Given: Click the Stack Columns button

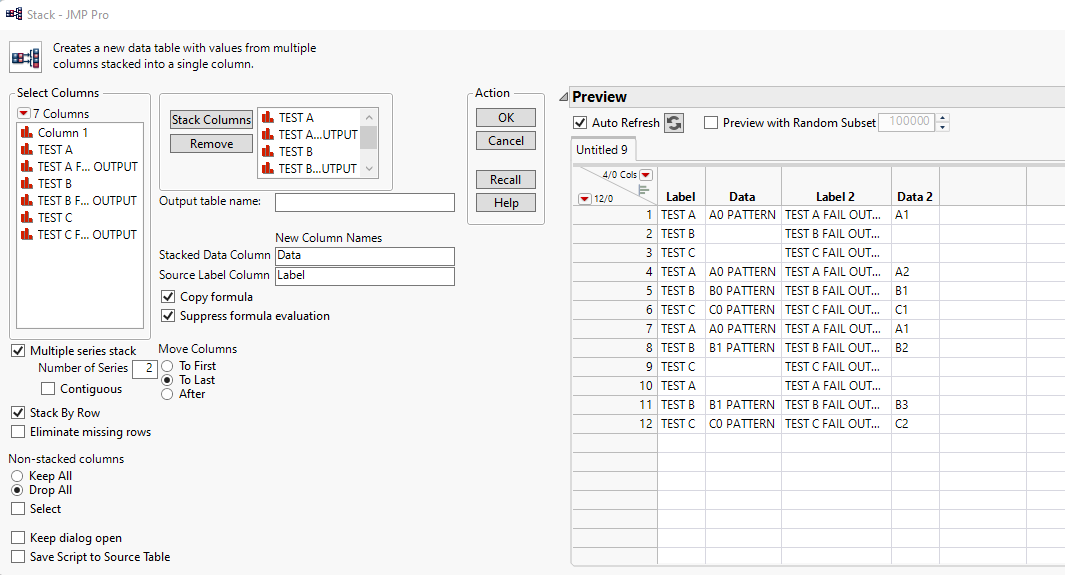Looking at the screenshot, I should pos(211,120).
